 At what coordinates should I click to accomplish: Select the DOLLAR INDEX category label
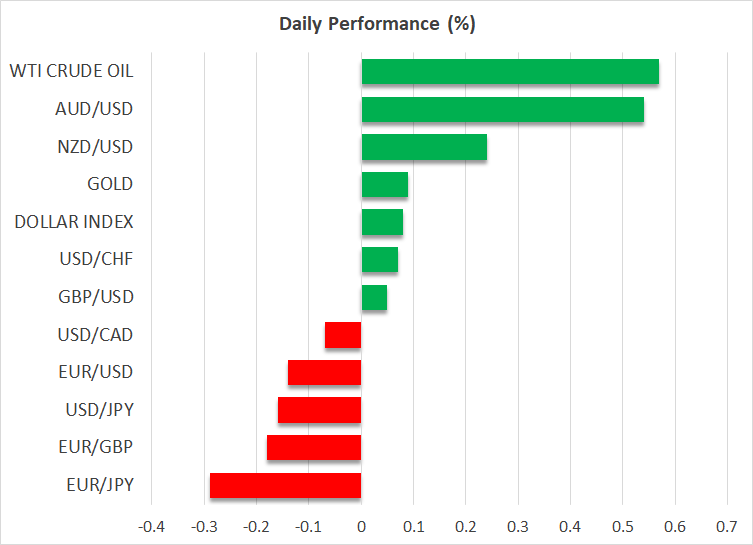click(x=74, y=222)
